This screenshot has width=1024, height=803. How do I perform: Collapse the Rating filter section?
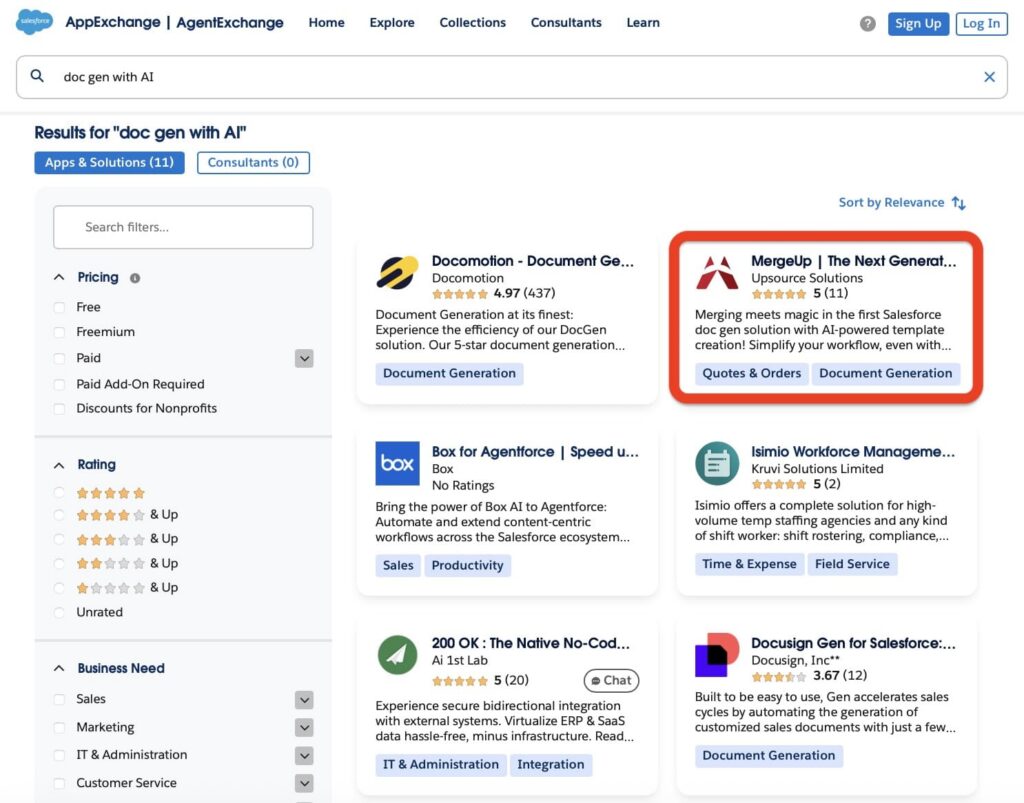[59, 465]
